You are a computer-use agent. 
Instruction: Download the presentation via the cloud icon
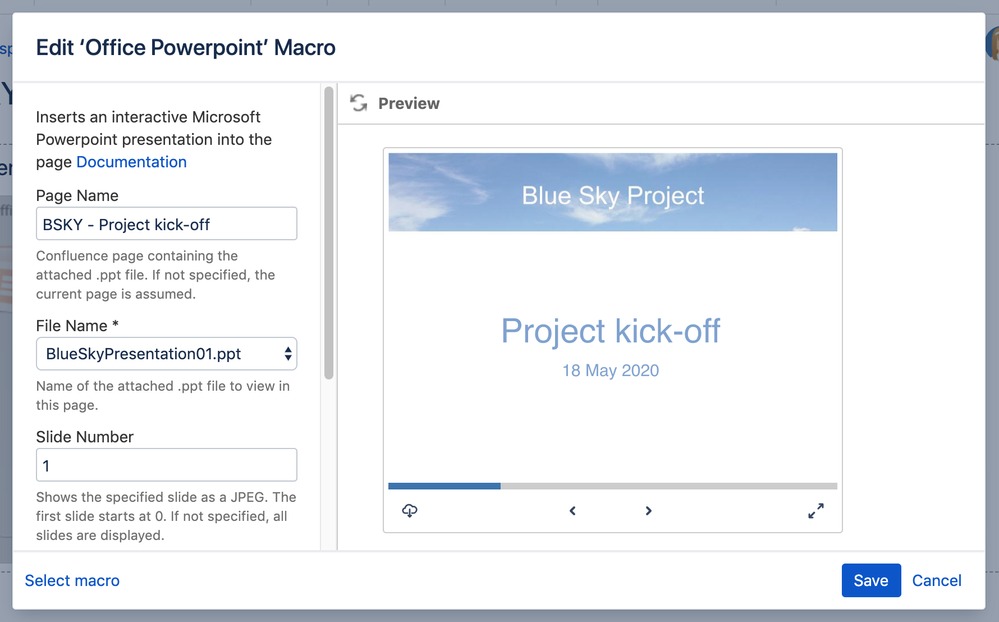tap(410, 510)
